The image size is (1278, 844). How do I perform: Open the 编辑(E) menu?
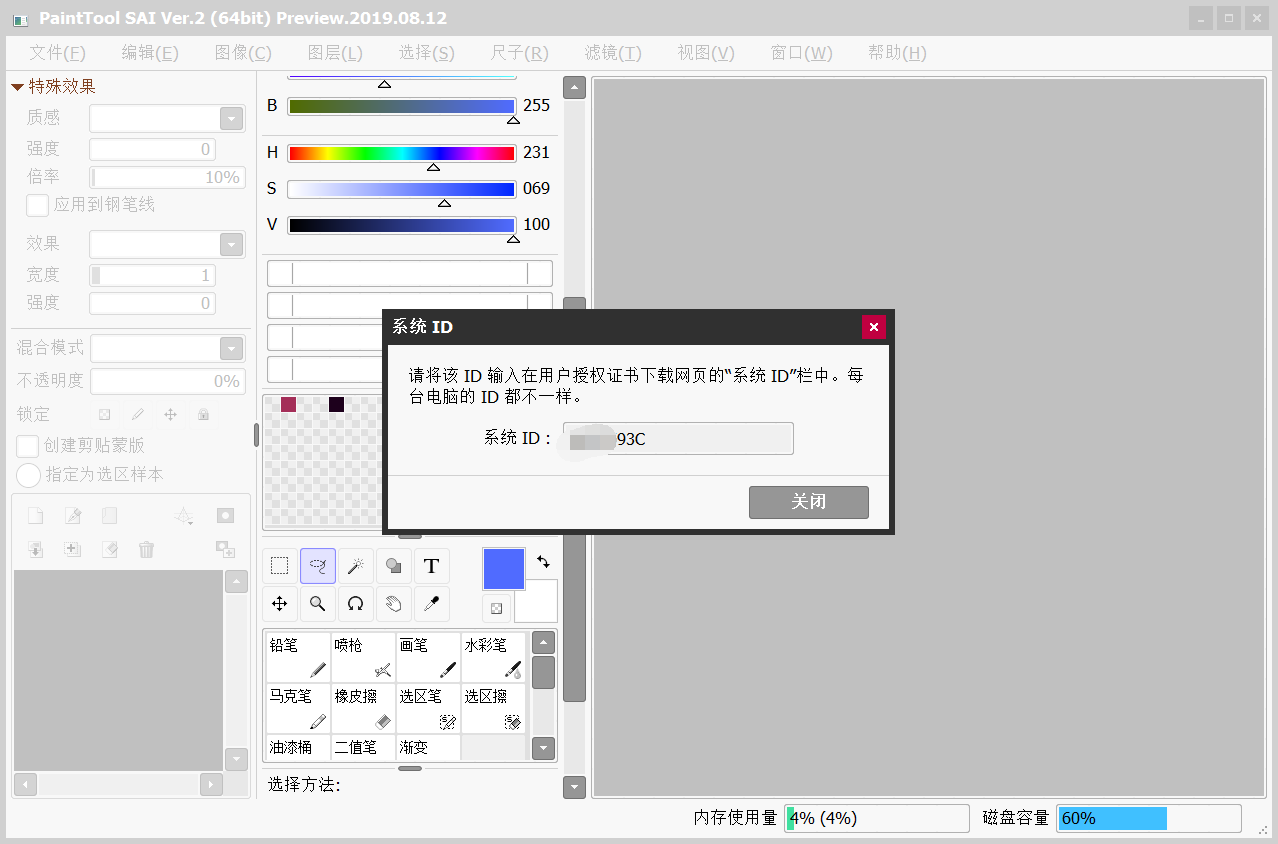(x=150, y=53)
